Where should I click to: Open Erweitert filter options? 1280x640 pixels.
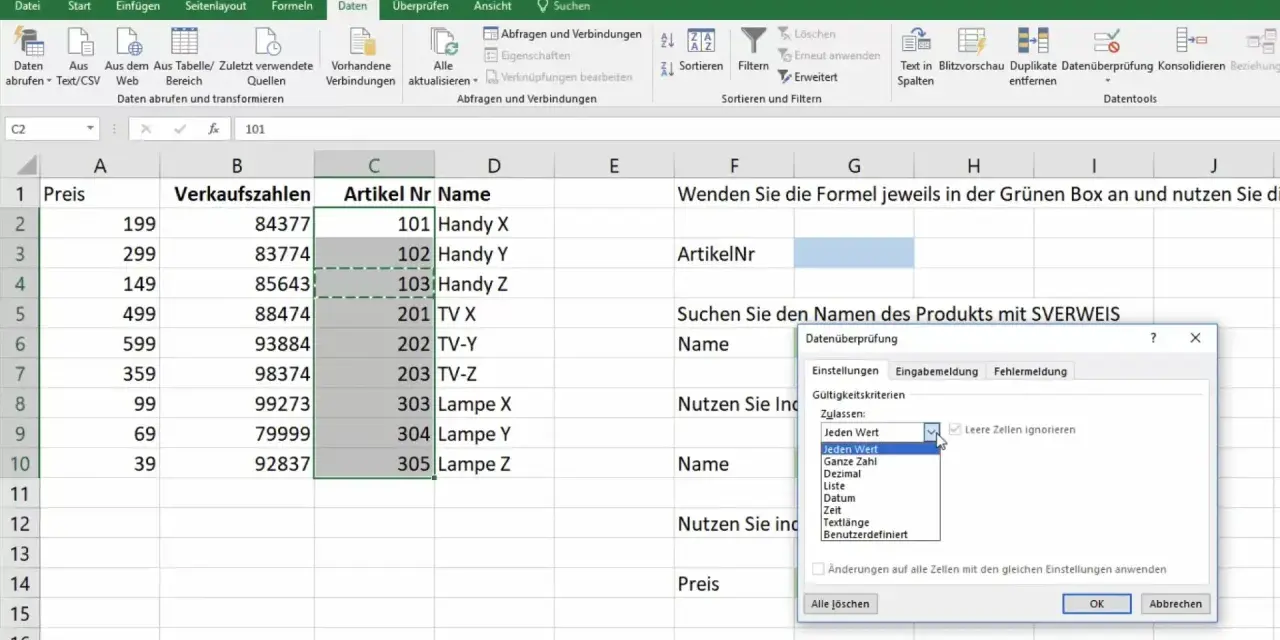click(808, 77)
